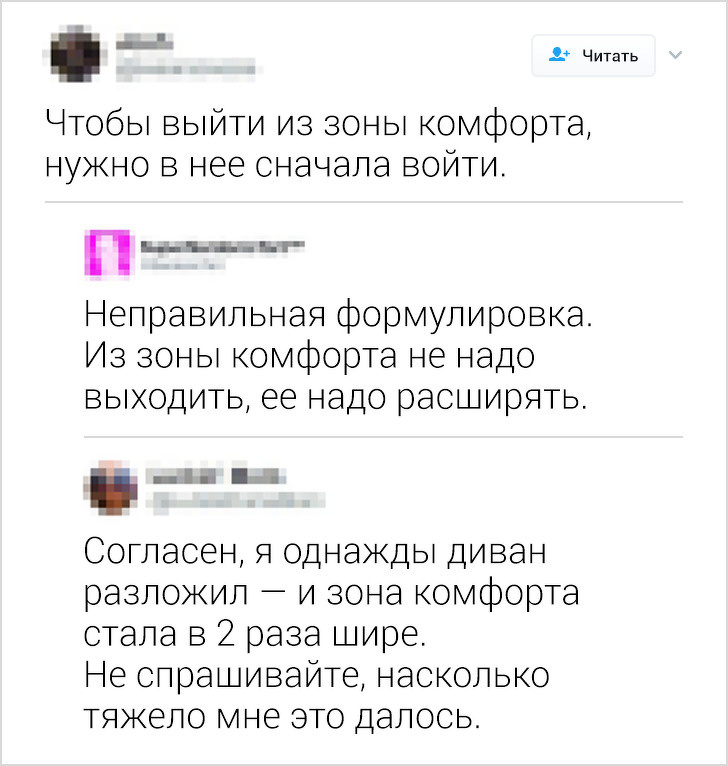This screenshot has width=728, height=766.
Task: Open the reply starting 'Согласен, я однажды диван'
Action: click(316, 552)
